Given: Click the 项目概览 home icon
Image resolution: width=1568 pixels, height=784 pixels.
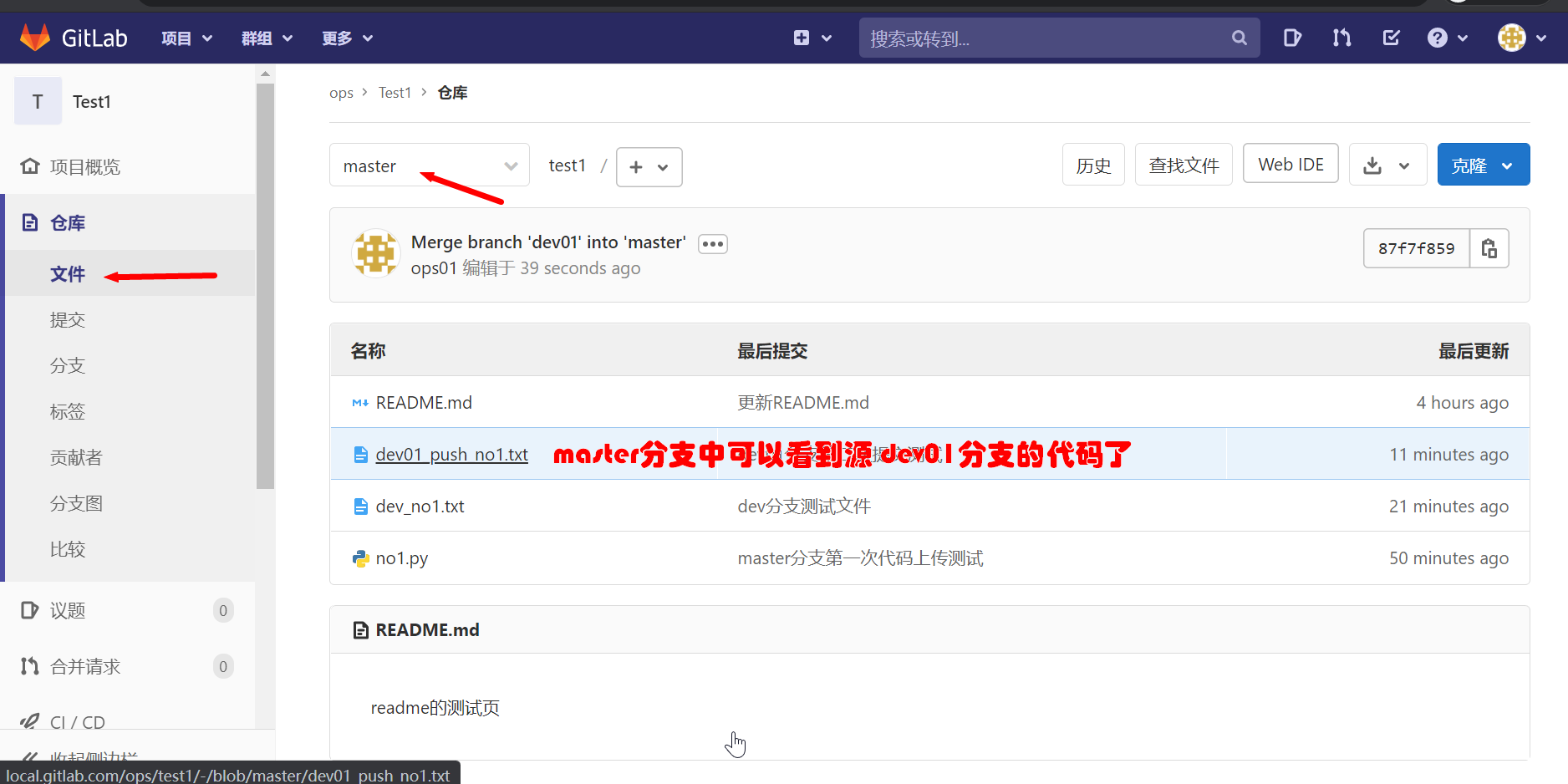Looking at the screenshot, I should pos(30,166).
